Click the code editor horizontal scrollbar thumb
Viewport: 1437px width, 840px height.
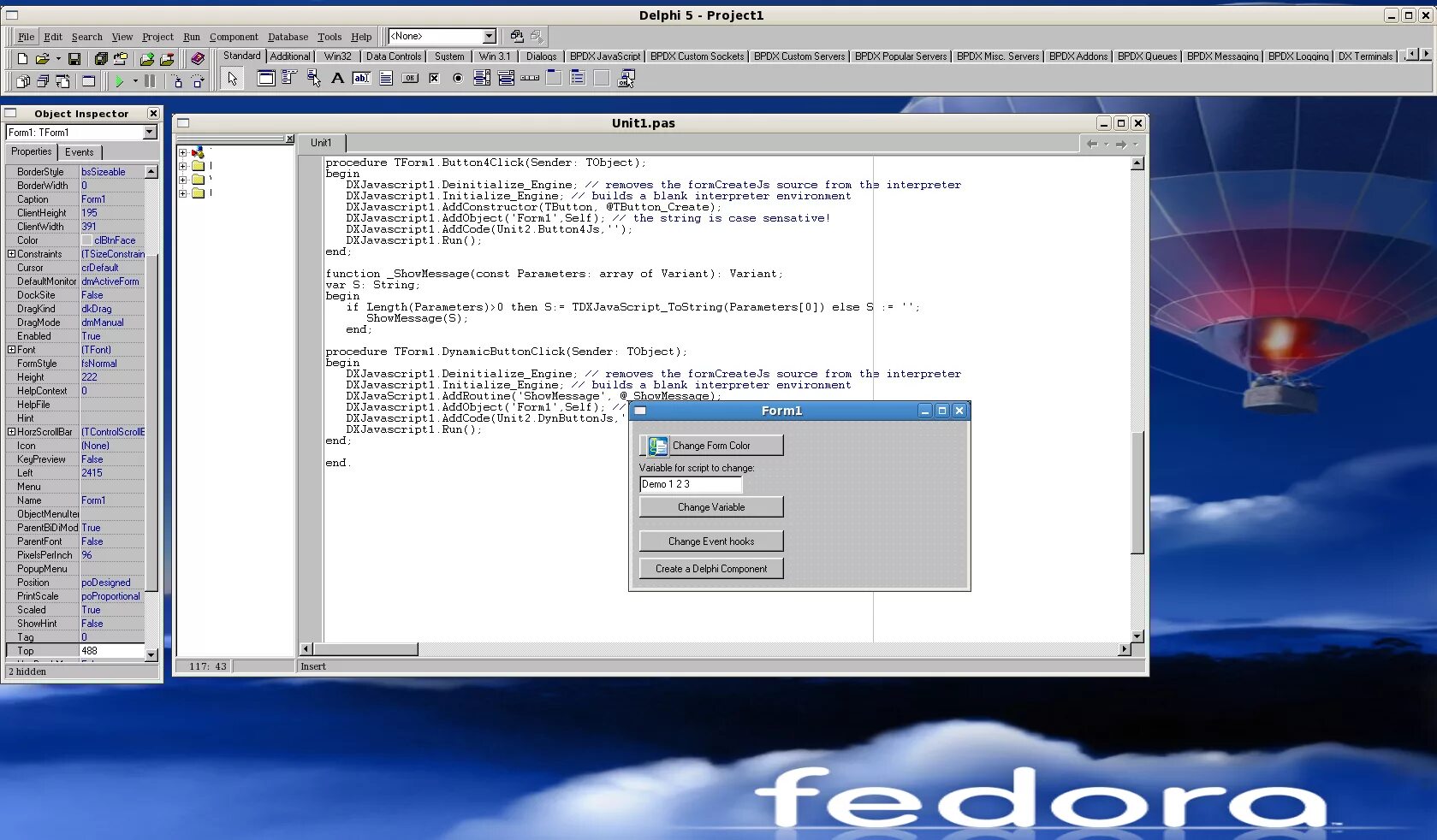[365, 649]
